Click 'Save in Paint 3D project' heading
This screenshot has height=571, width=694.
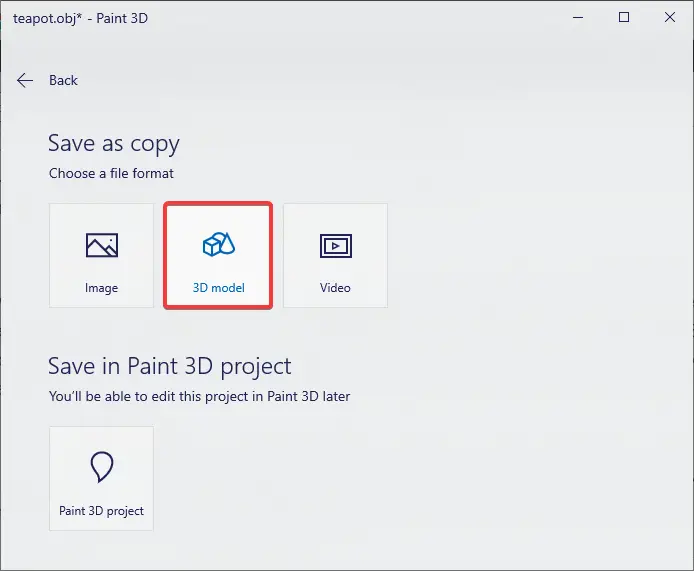point(170,367)
